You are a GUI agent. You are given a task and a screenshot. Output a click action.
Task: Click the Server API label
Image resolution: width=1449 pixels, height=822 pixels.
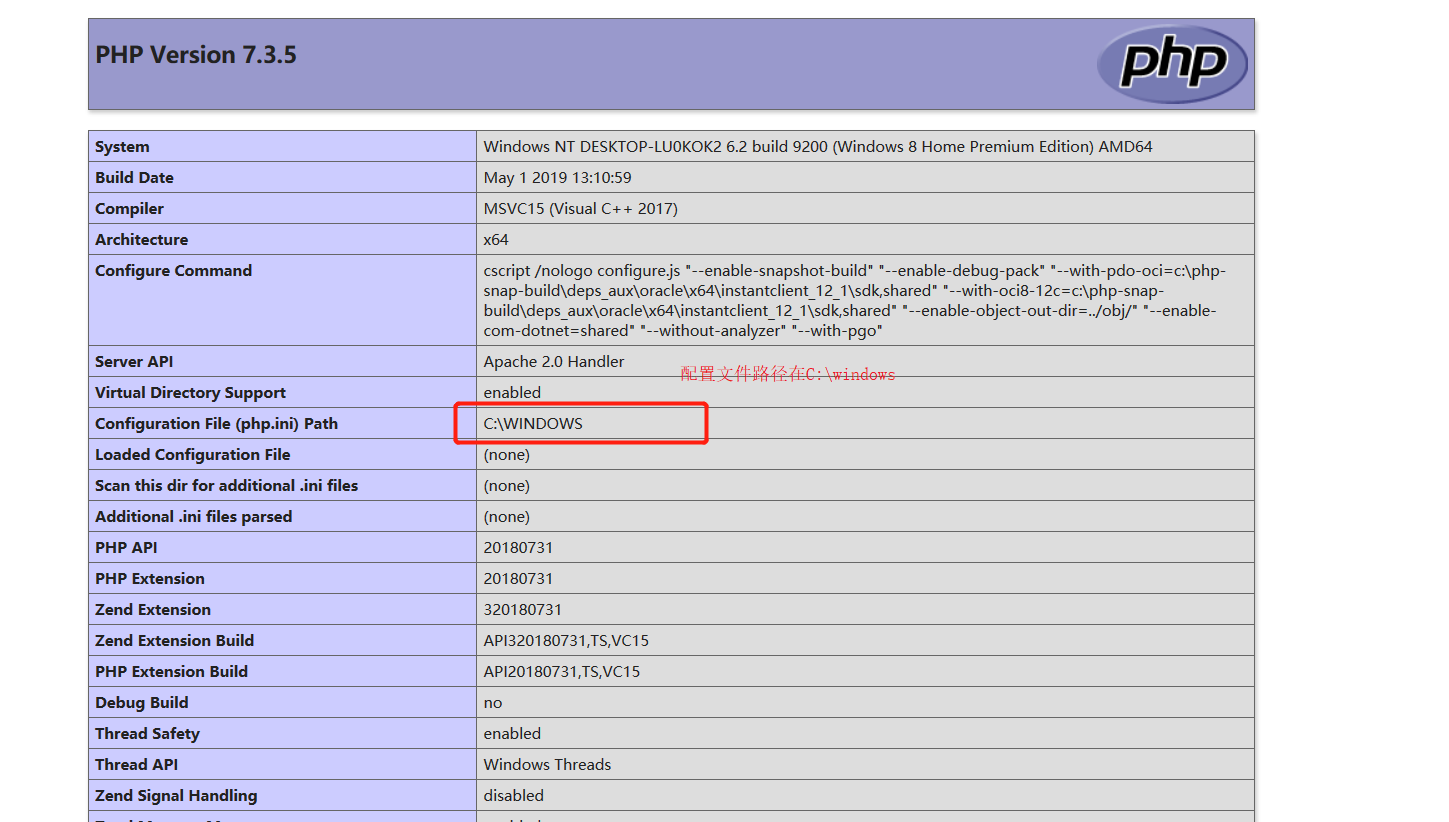pos(134,362)
